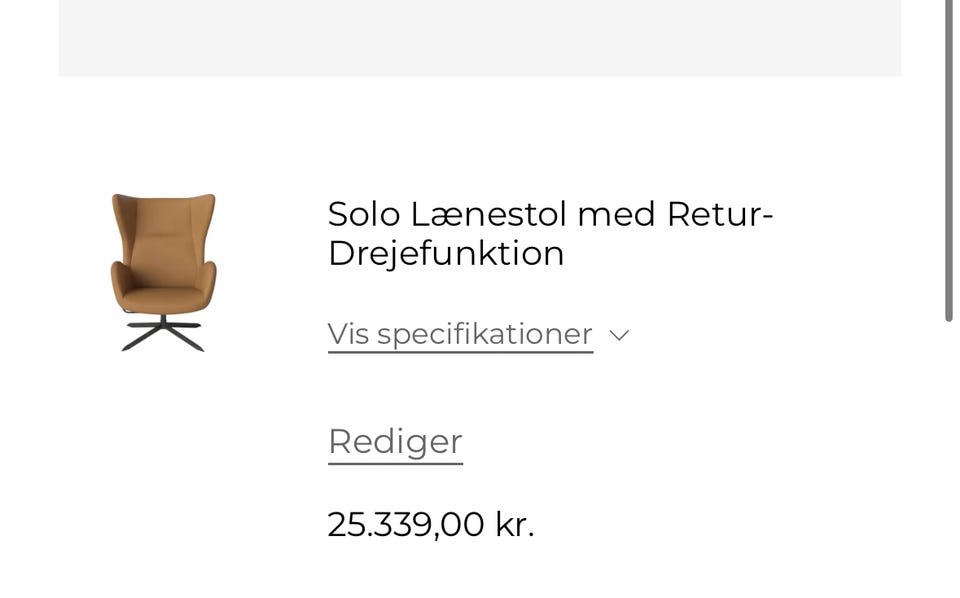Click the underlined Rediger text
This screenshot has height=598, width=960.
[x=395, y=441]
